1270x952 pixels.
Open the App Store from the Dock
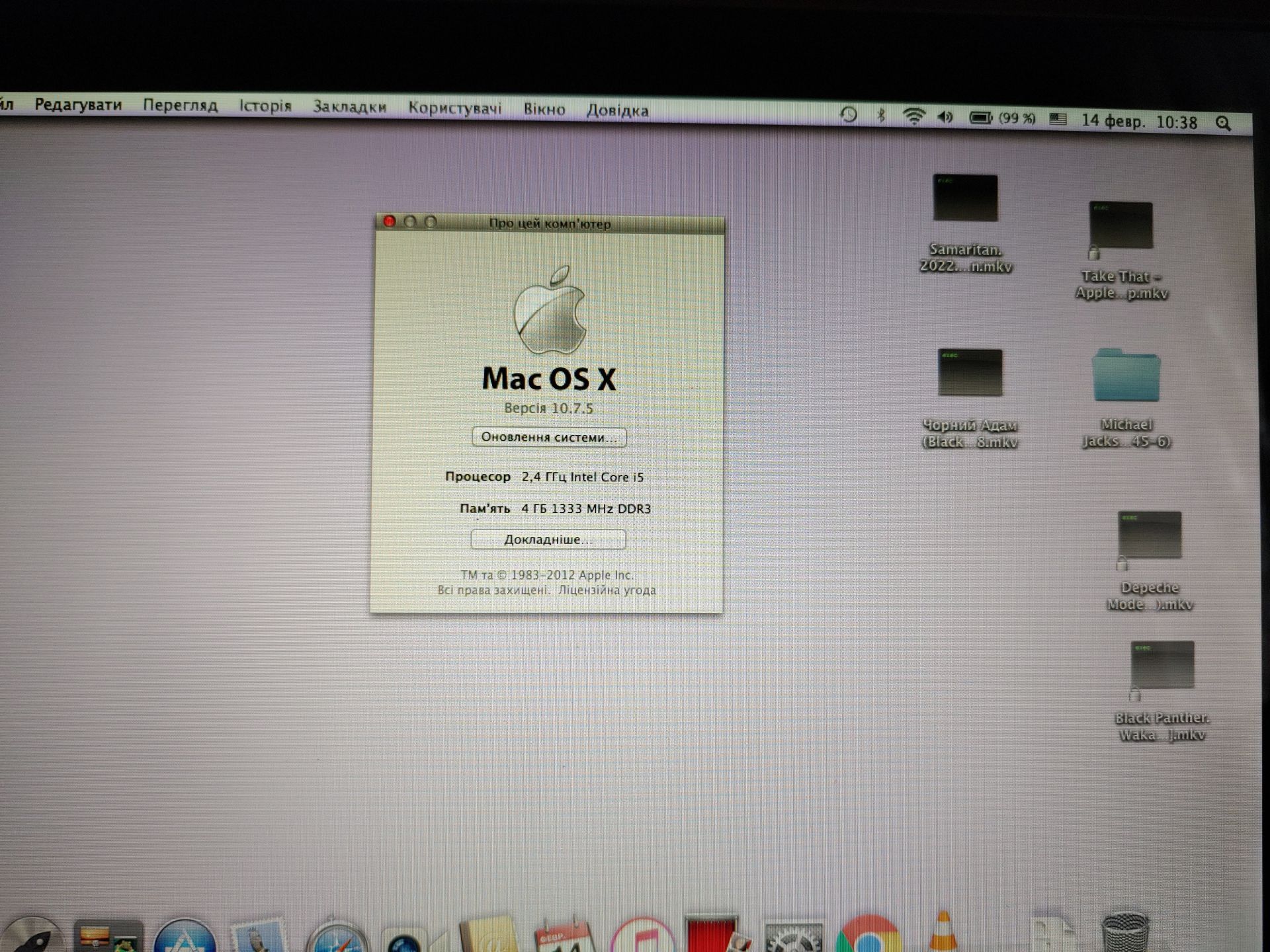click(x=185, y=935)
